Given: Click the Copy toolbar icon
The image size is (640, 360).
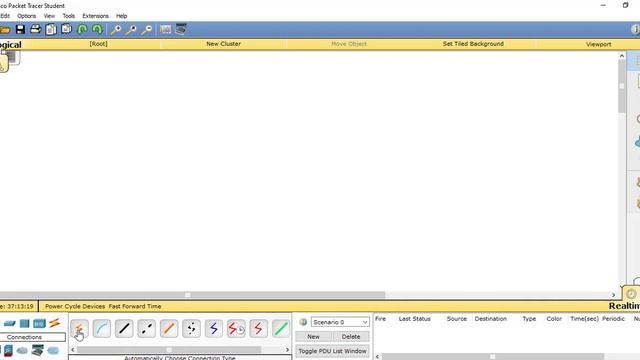Looking at the screenshot, I should 51,29.
